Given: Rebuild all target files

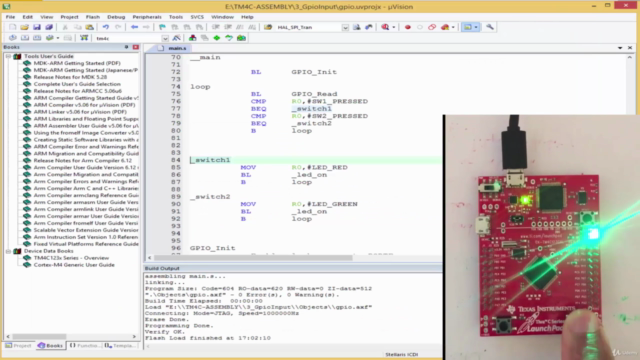Looking at the screenshot, I should point(37,38).
